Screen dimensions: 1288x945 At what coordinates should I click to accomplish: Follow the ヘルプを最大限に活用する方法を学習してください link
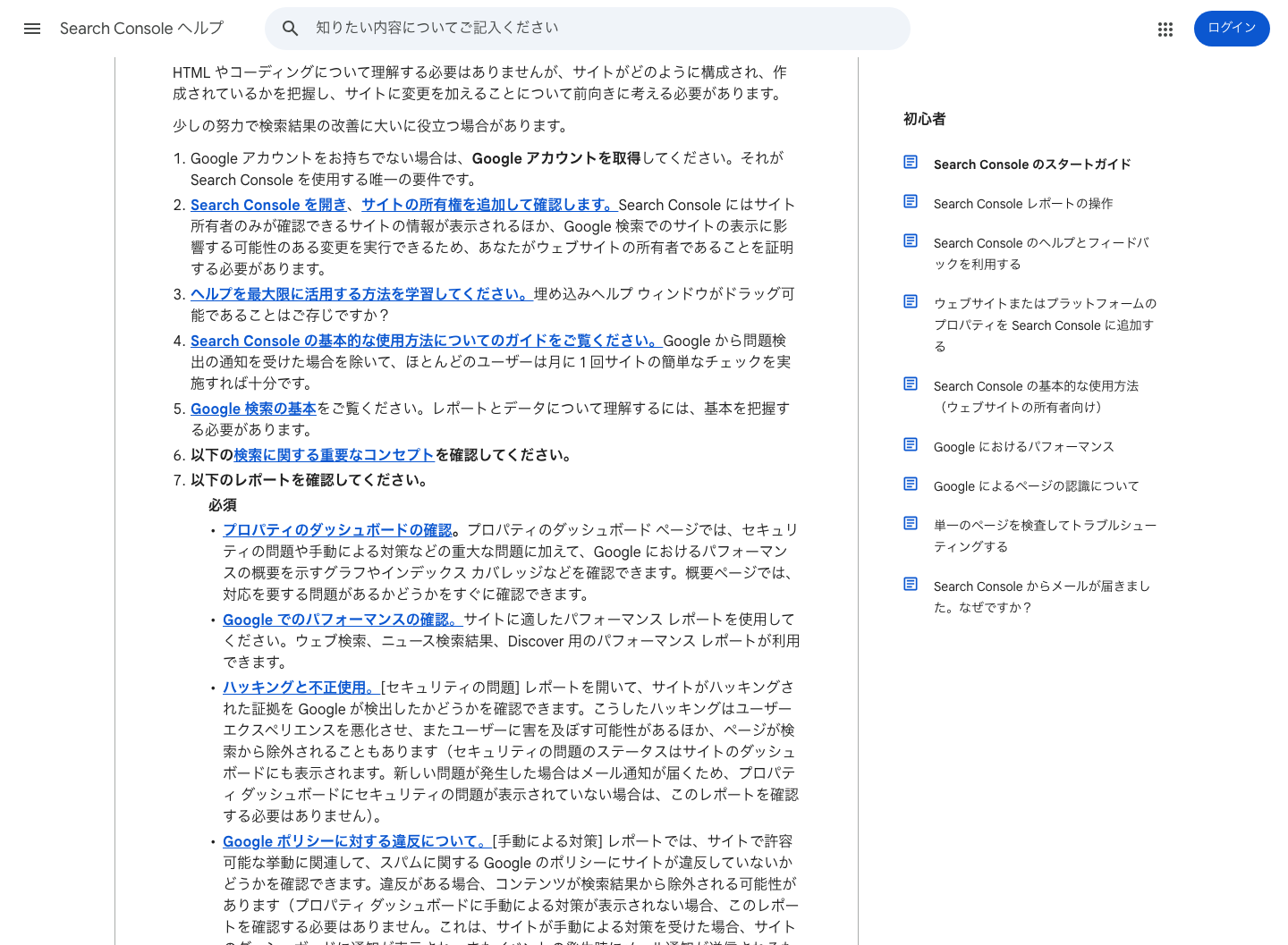point(361,294)
